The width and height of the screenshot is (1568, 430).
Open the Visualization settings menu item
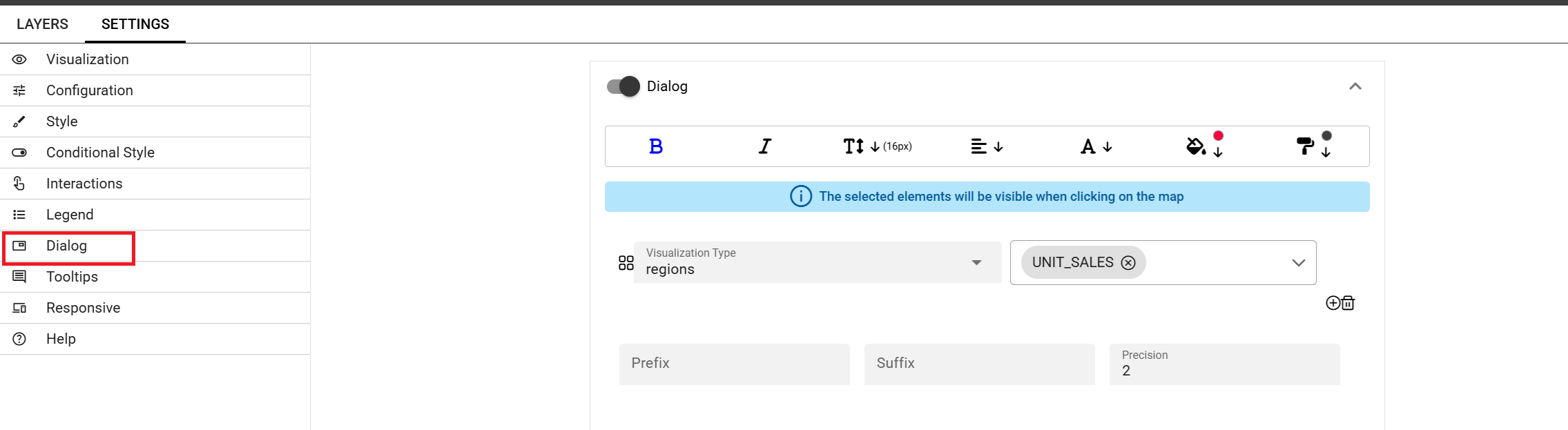coord(155,59)
